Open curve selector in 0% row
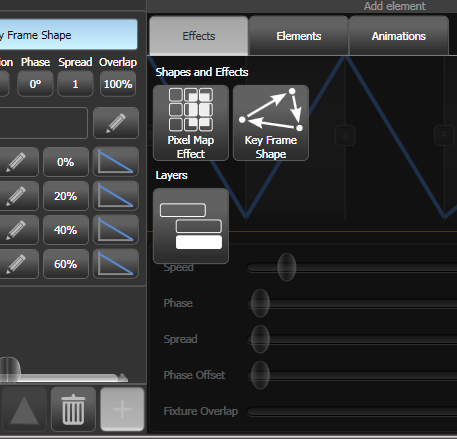 click(116, 162)
